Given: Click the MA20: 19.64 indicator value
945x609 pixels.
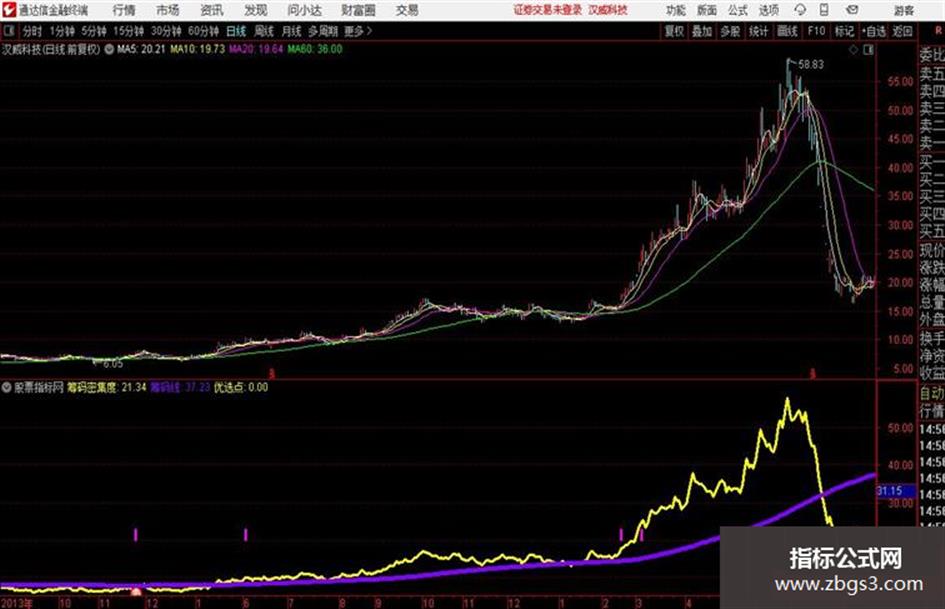Looking at the screenshot, I should tap(256, 49).
